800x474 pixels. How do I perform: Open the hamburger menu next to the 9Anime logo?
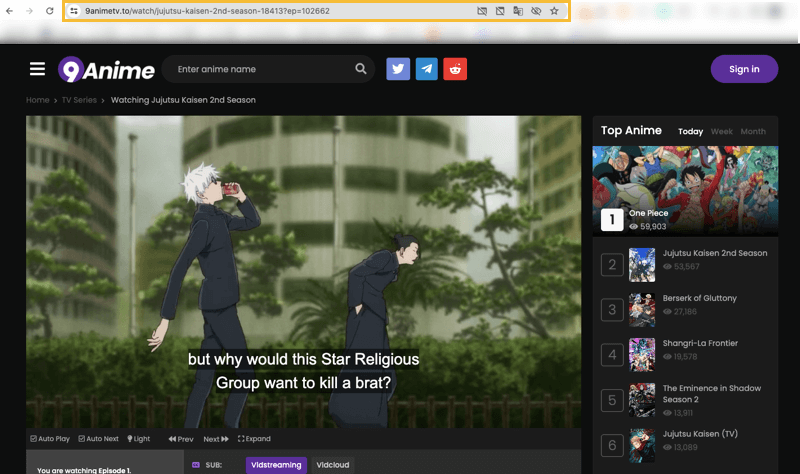[x=37, y=69]
